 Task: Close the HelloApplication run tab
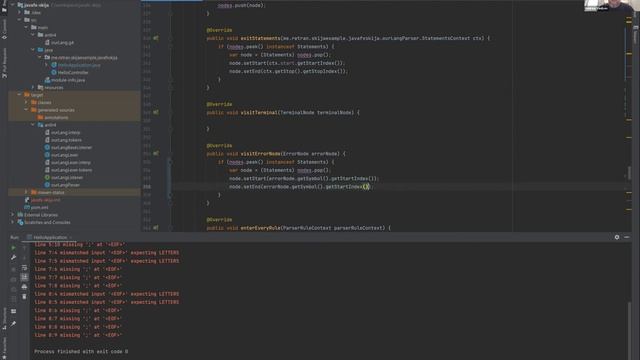point(71,237)
